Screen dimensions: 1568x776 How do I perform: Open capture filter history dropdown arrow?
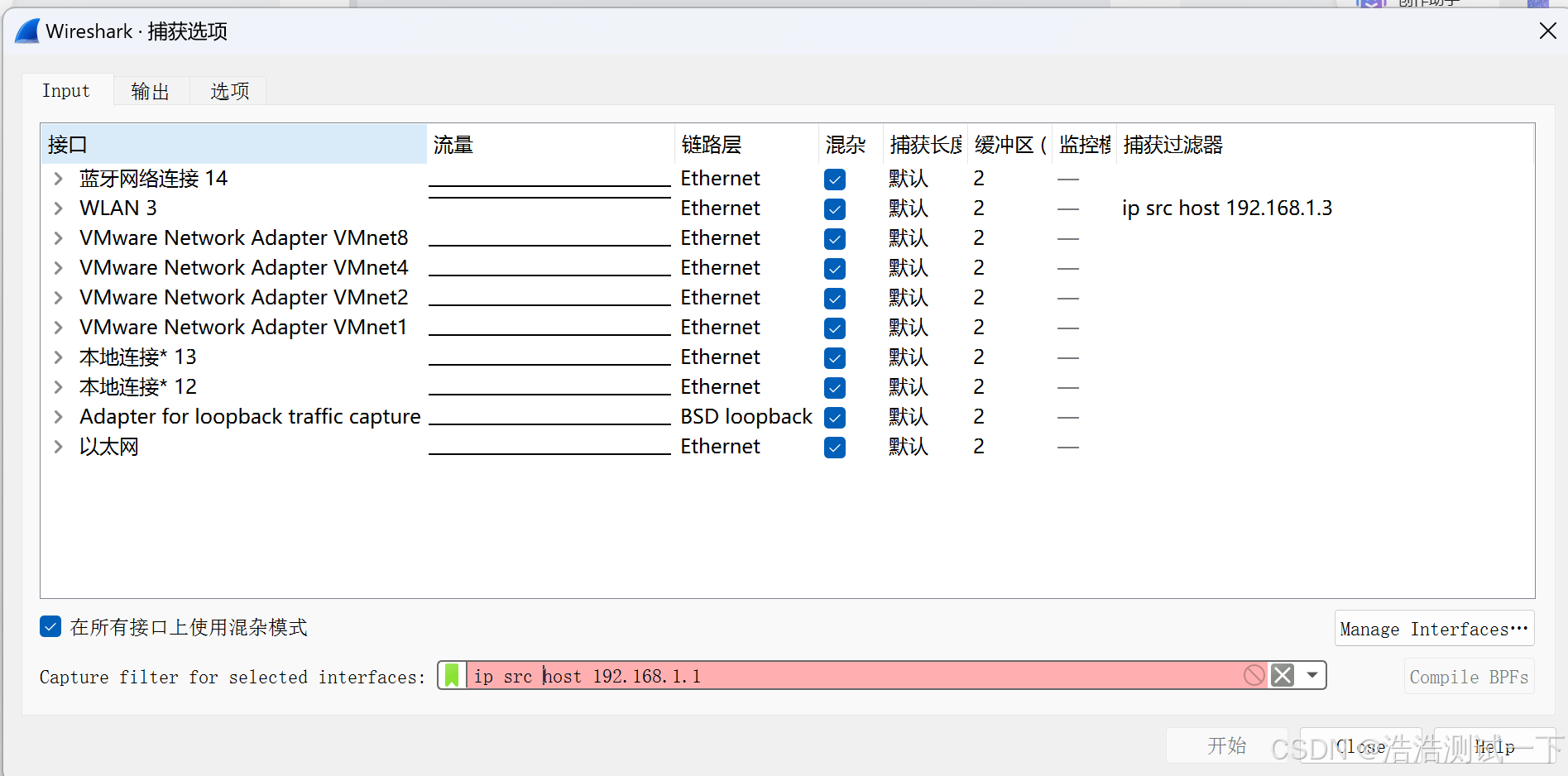[x=1312, y=675]
